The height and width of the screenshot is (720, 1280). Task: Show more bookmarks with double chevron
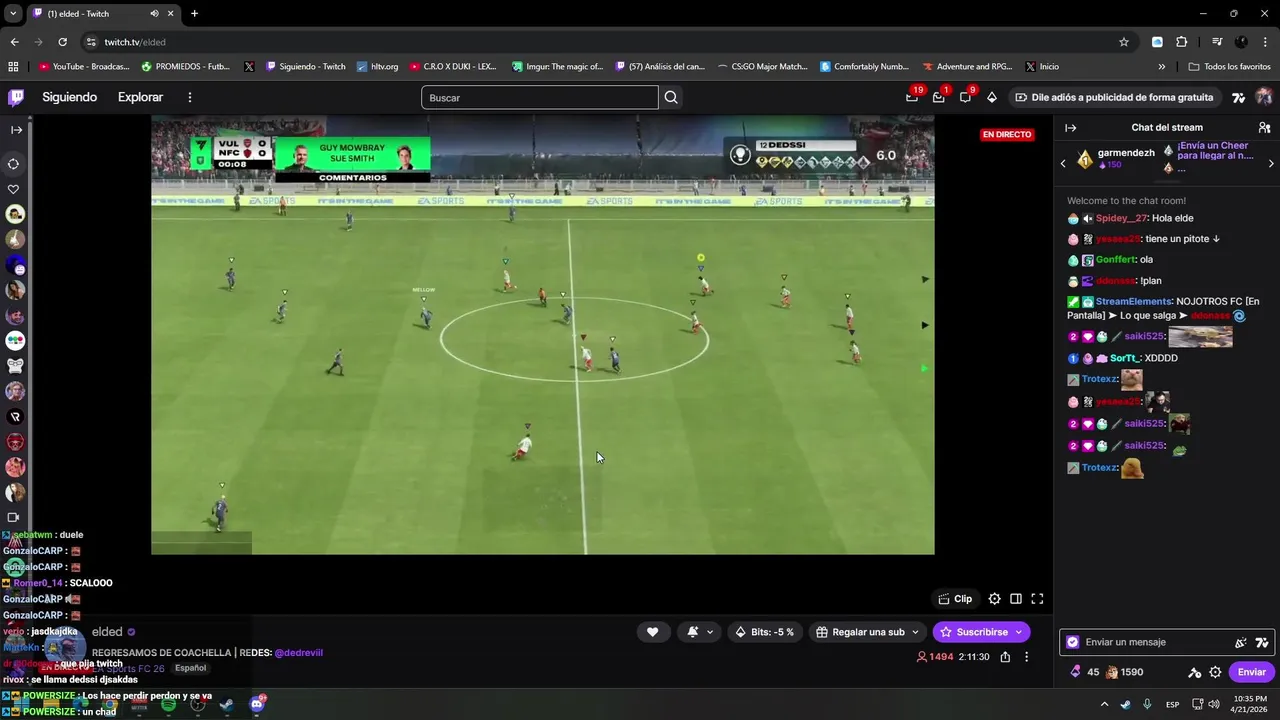coord(1161,67)
